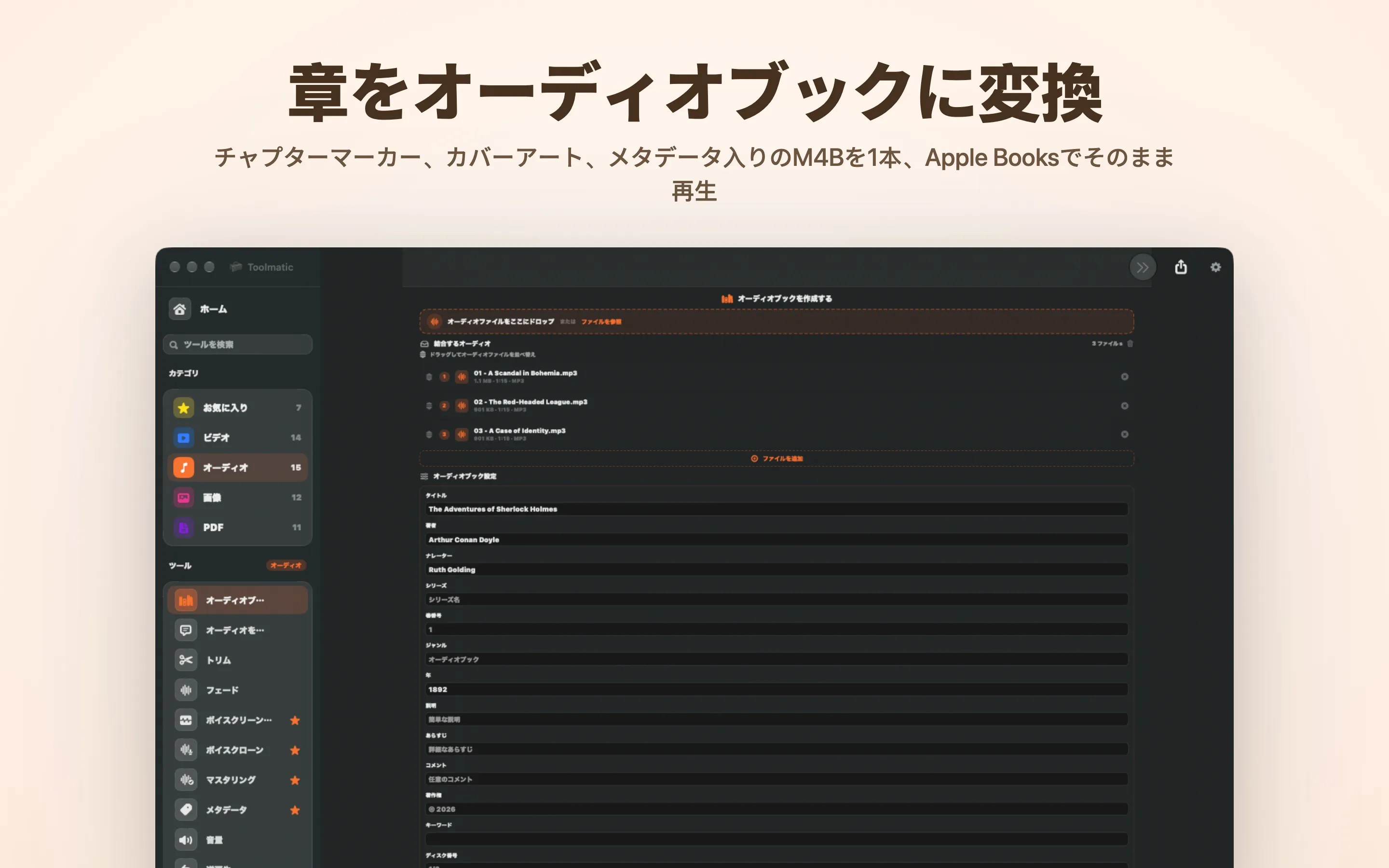Click the genre field
The image size is (1389, 868).
pyautogui.click(x=776, y=659)
